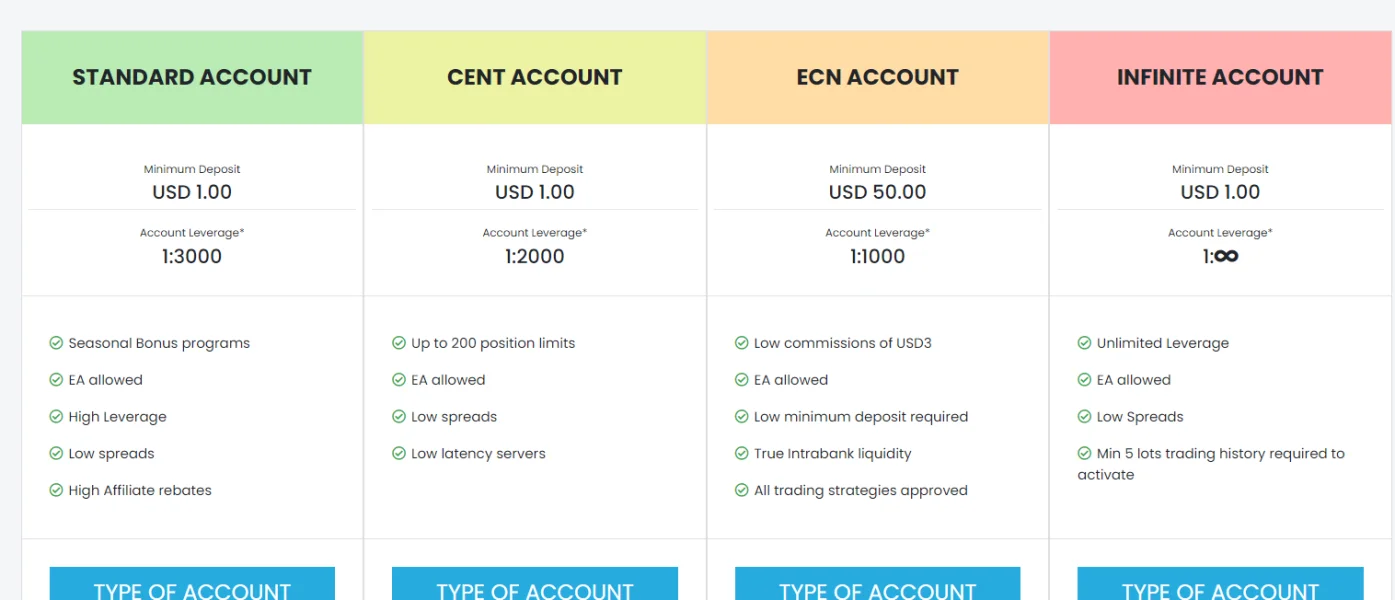
Task: Click check icon next to Low latency servers
Action: 399,453
